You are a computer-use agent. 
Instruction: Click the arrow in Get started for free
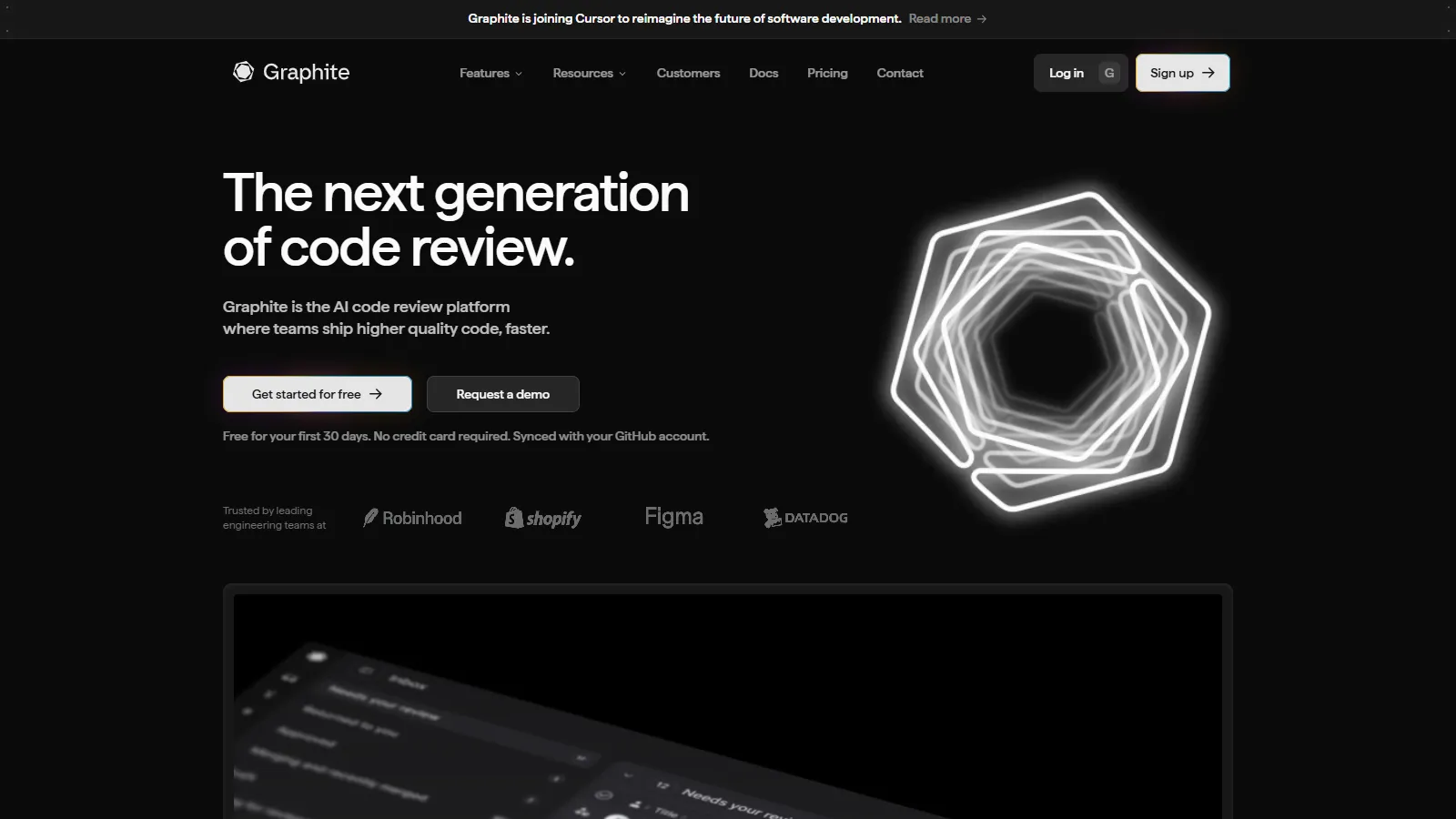[x=376, y=394]
